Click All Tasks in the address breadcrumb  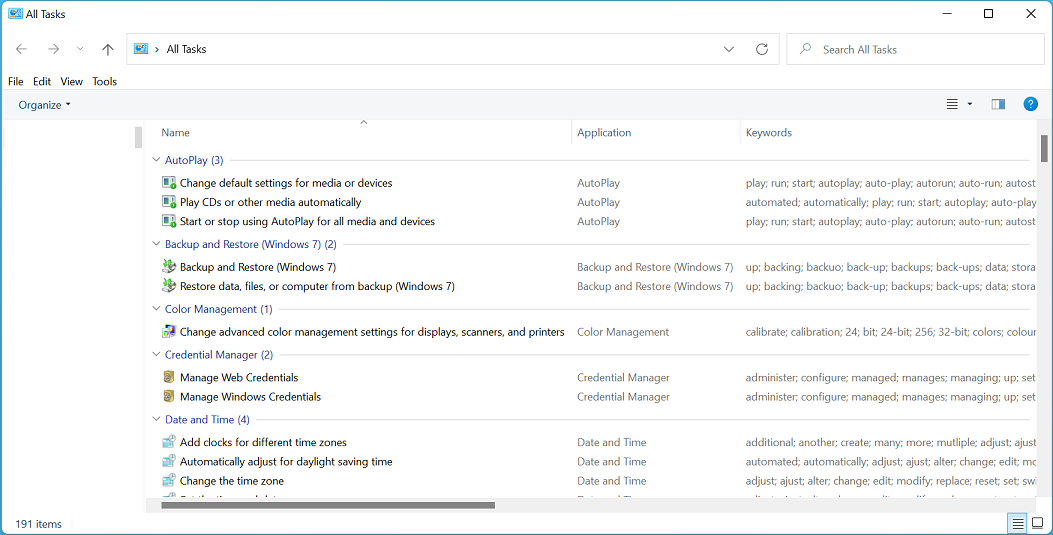pos(186,49)
